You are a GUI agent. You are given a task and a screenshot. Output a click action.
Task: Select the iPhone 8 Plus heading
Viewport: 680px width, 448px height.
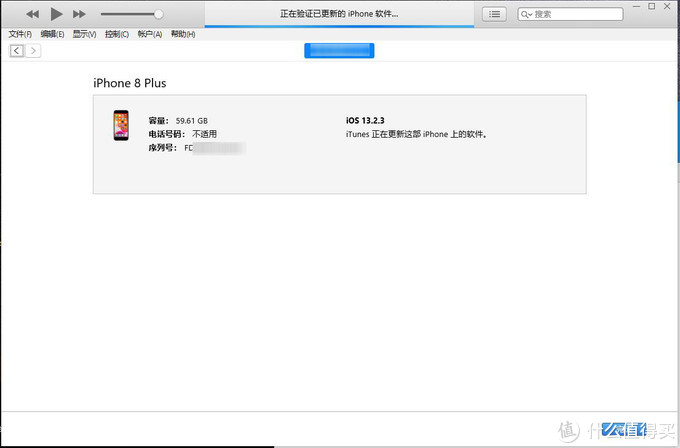pos(130,83)
